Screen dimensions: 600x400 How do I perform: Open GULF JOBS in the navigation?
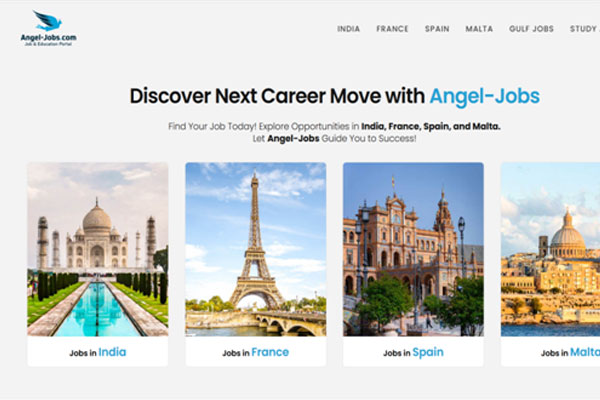(531, 29)
